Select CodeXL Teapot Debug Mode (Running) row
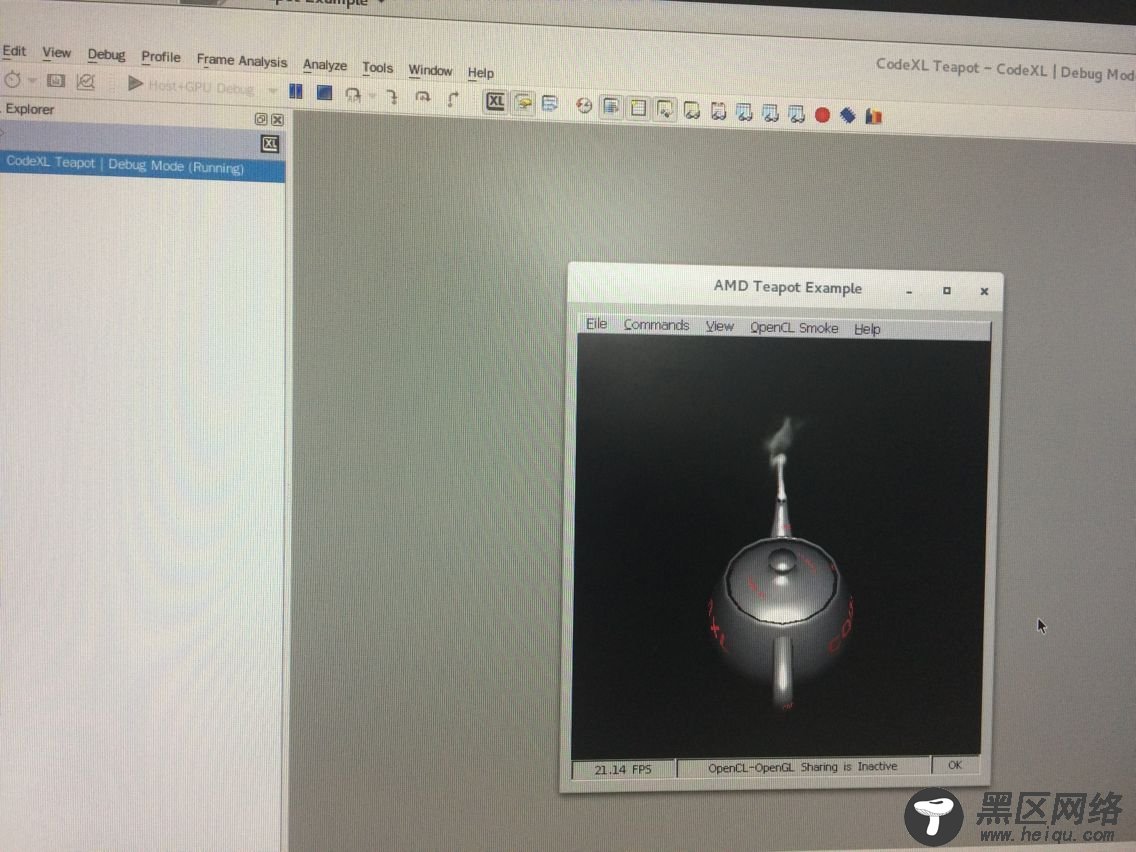 click(x=142, y=166)
